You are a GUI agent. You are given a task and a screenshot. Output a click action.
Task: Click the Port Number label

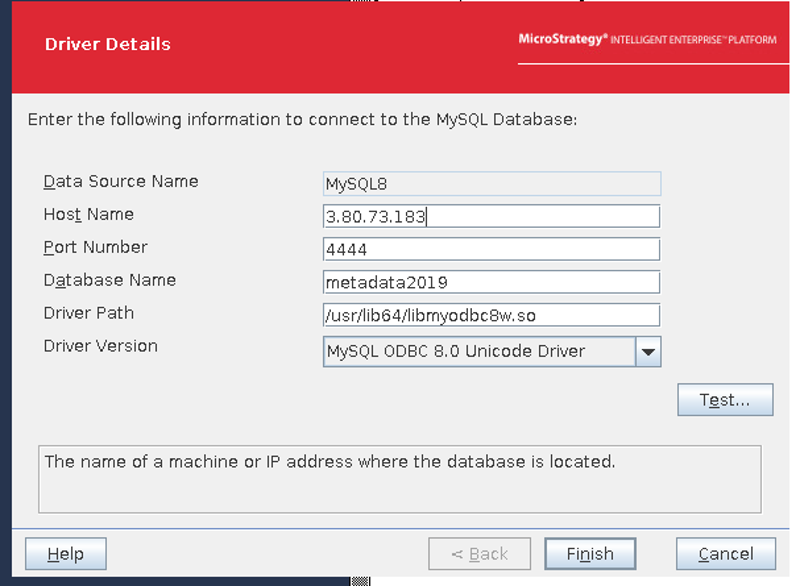point(95,247)
